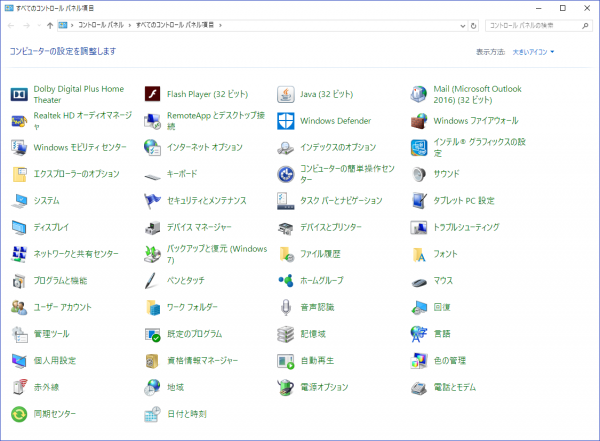Open the ファイル履歴 folder icon
Viewport: 600px width, 441px height.
click(x=285, y=254)
